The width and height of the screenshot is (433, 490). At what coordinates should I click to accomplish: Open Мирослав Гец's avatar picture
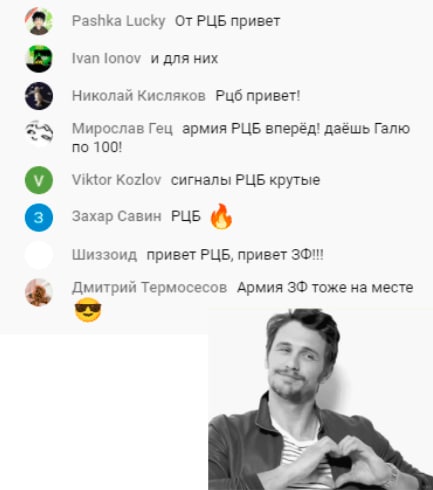pos(39,133)
